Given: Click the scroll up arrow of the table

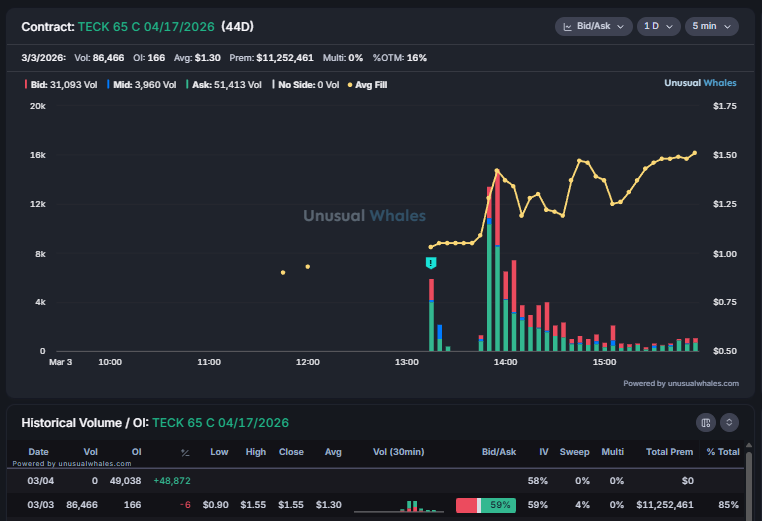Looking at the screenshot, I should (749, 445).
